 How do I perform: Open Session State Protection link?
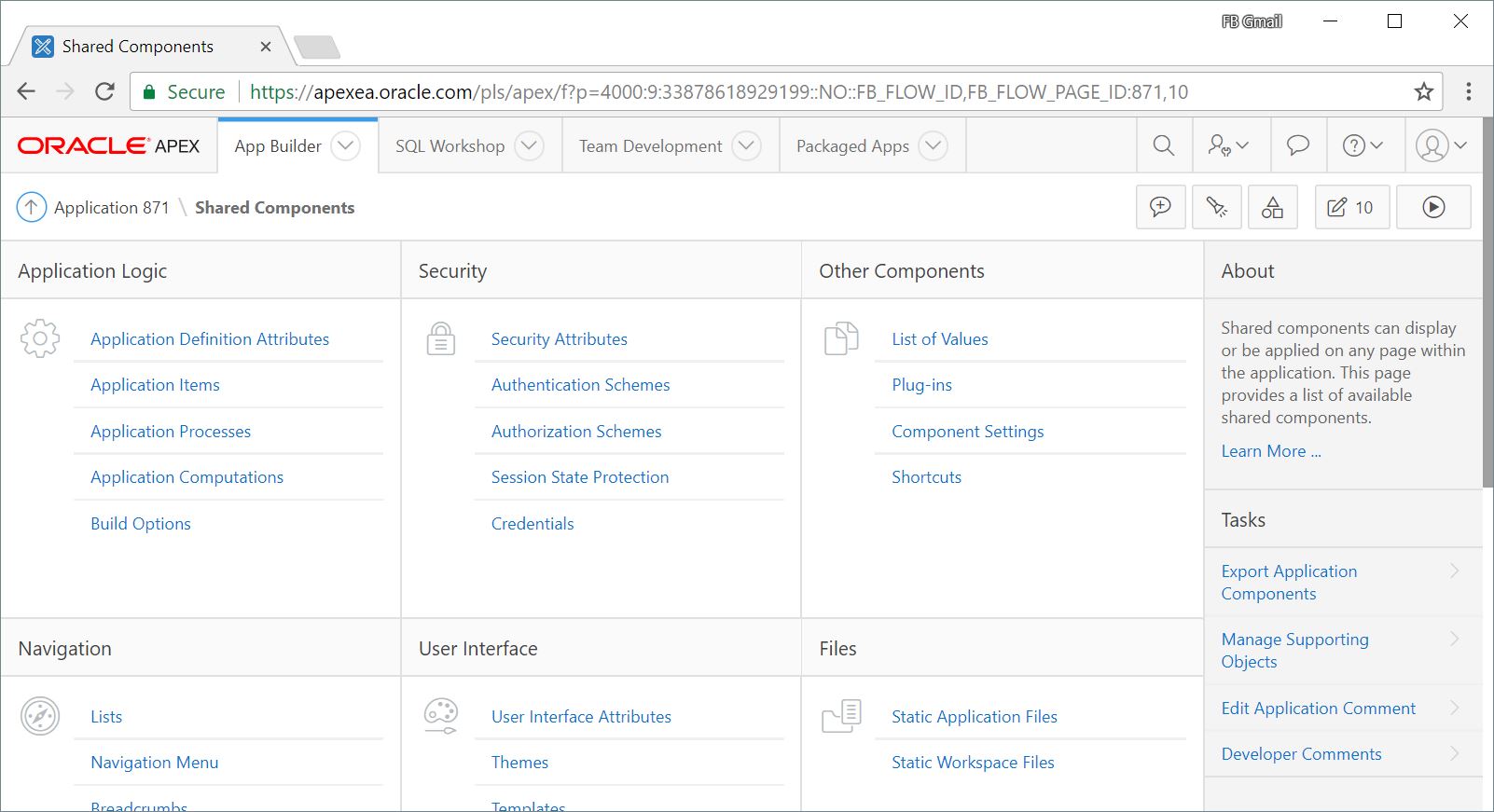(x=580, y=477)
